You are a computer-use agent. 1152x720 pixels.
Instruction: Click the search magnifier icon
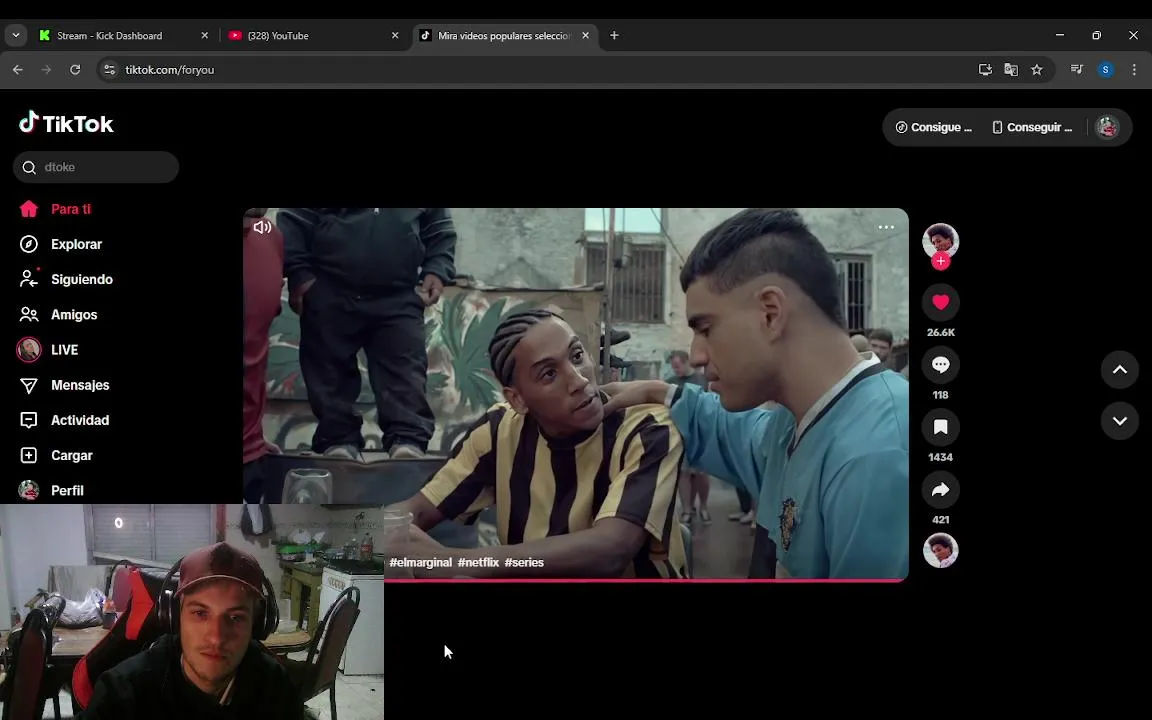29,168
